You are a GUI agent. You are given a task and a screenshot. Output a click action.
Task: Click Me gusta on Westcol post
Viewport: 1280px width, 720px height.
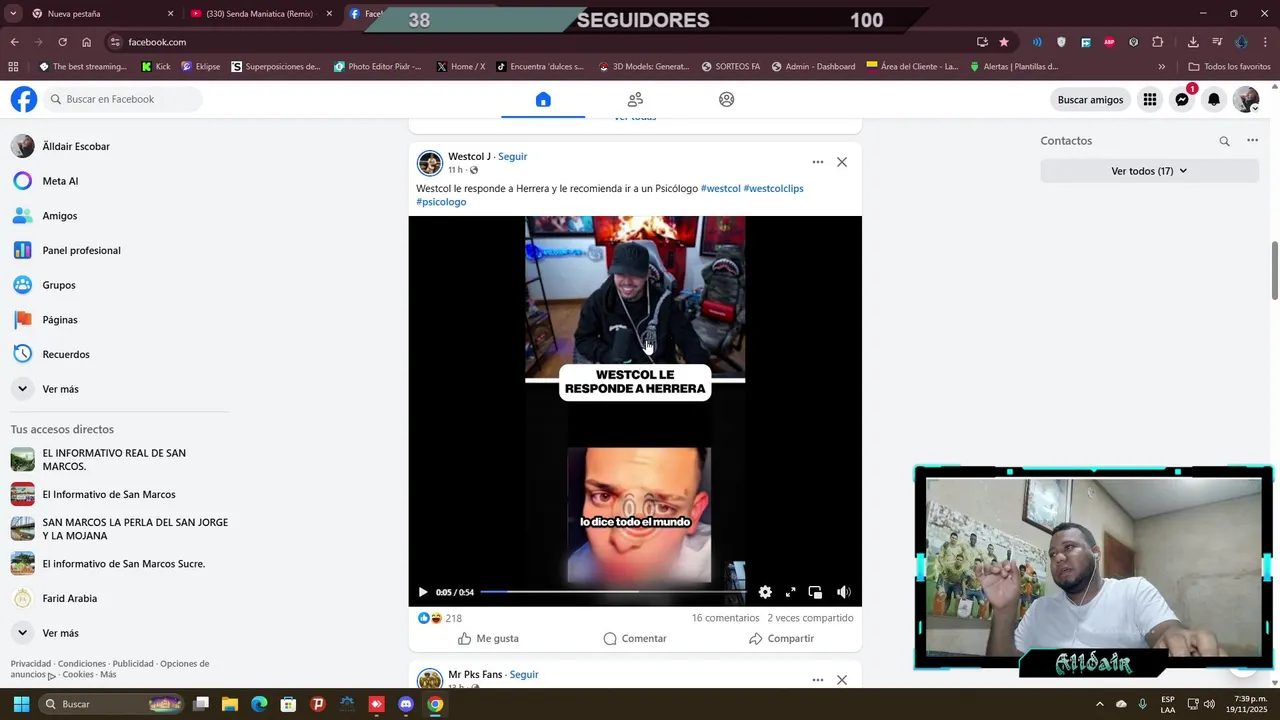488,638
